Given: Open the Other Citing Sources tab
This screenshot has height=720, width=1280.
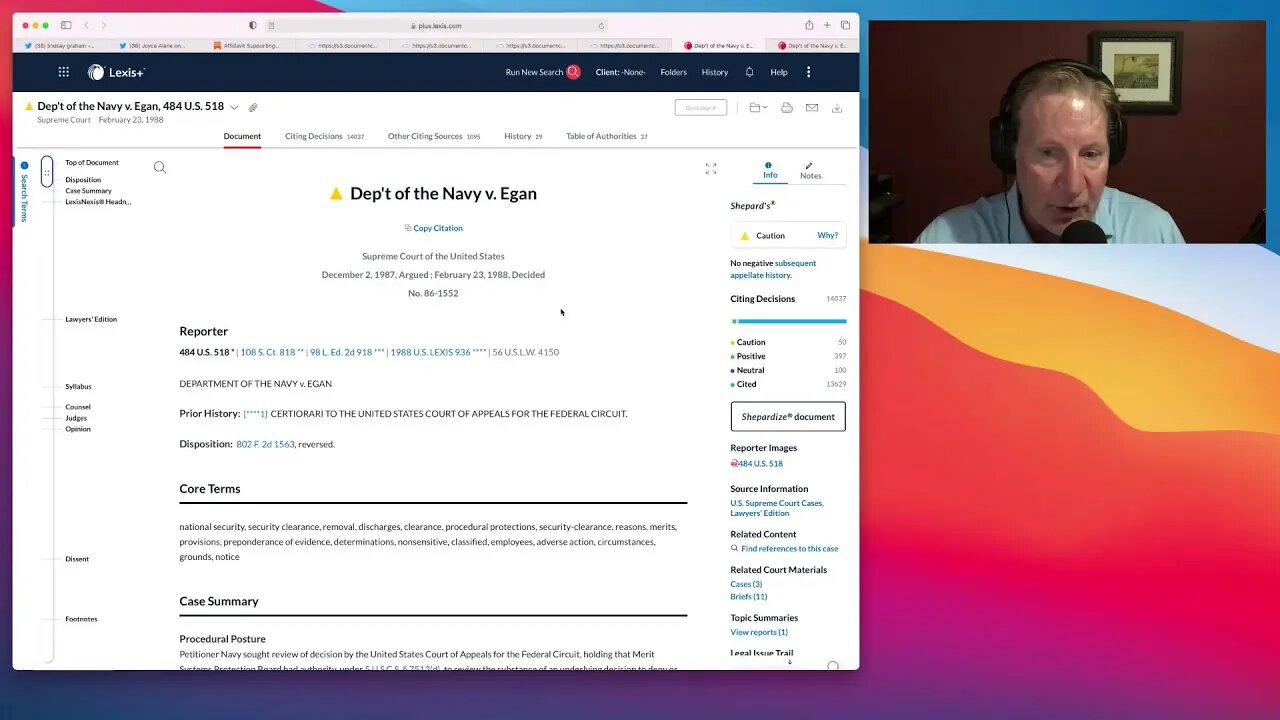Looking at the screenshot, I should coord(434,136).
